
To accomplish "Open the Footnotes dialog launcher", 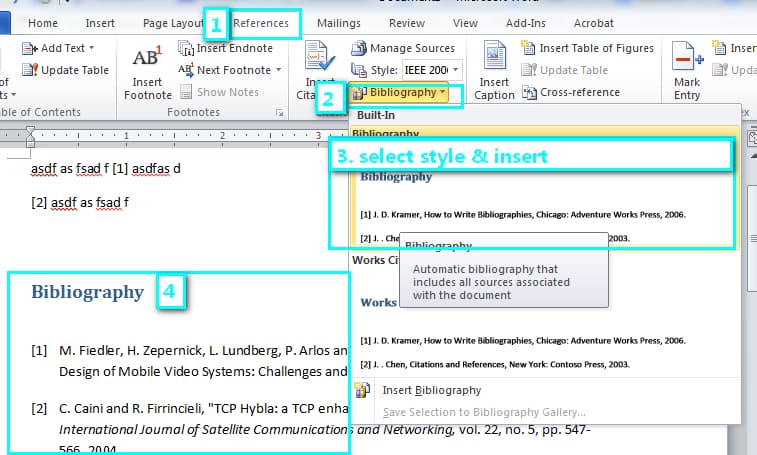I will point(279,113).
